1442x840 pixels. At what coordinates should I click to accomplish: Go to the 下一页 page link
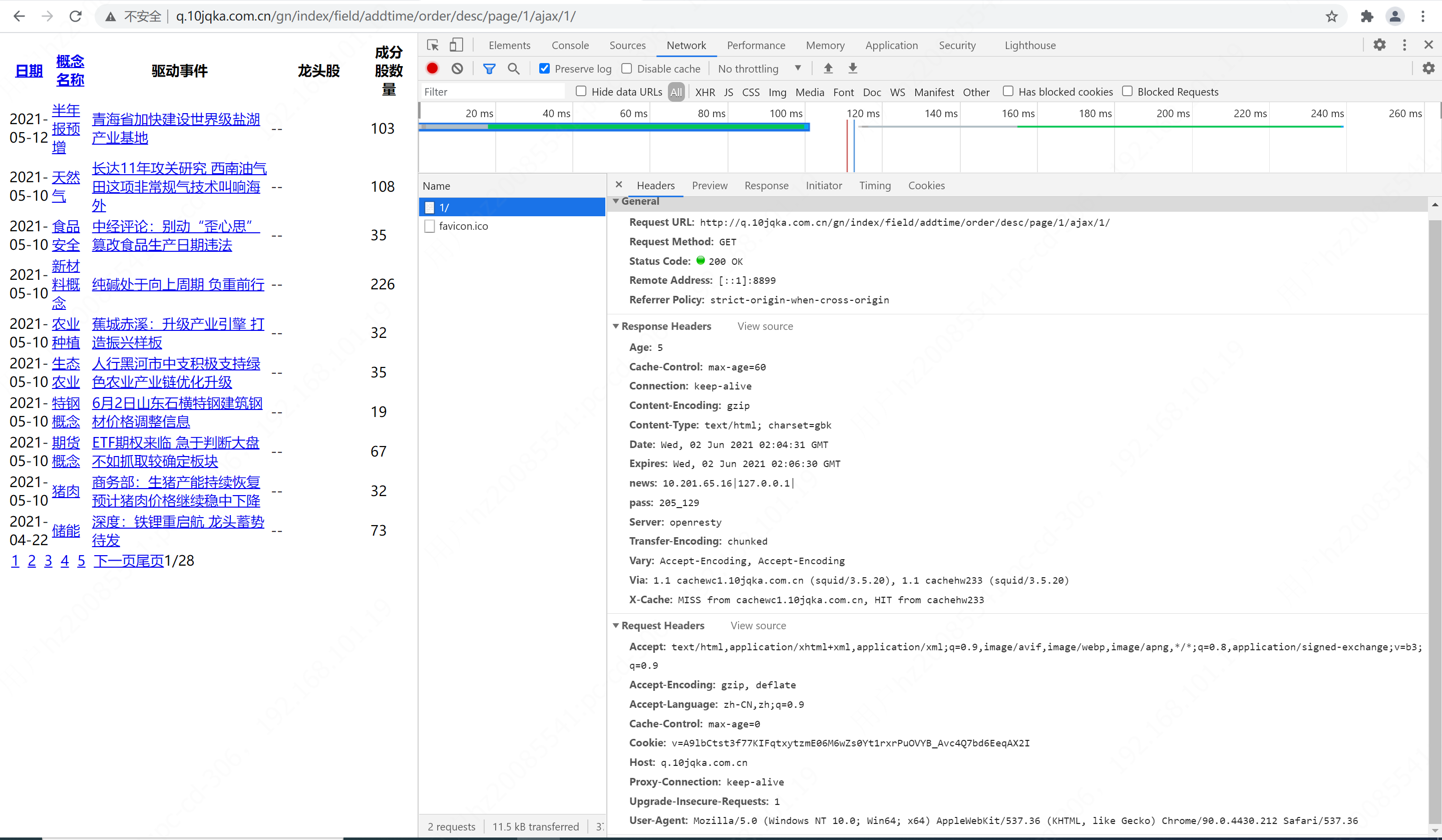pos(115,560)
